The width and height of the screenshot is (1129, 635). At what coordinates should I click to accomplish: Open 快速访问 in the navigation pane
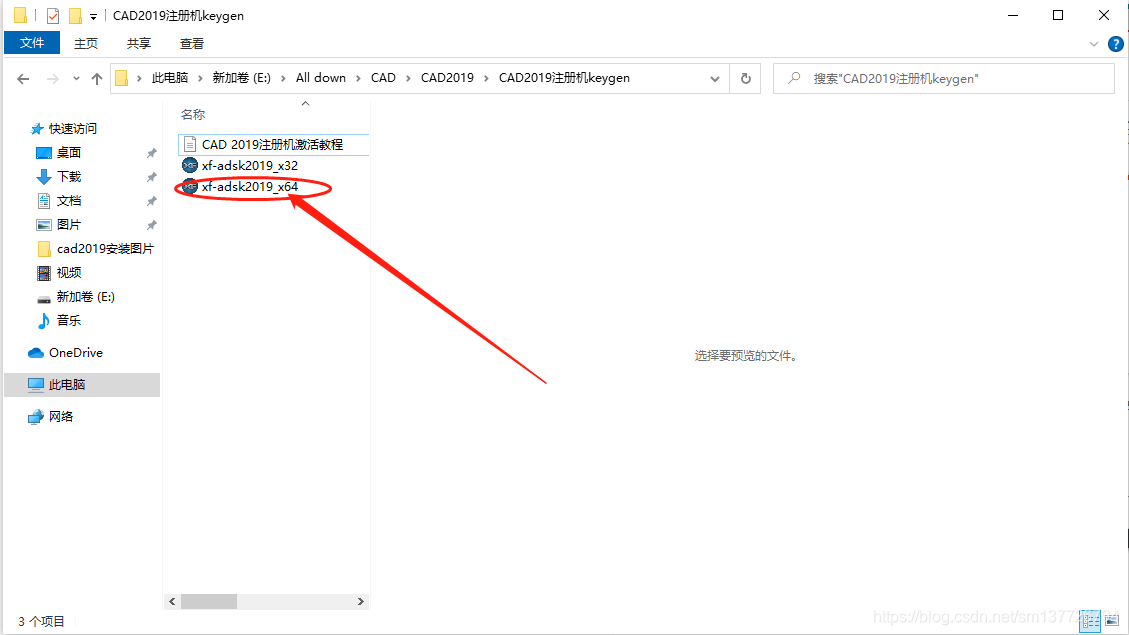point(73,129)
